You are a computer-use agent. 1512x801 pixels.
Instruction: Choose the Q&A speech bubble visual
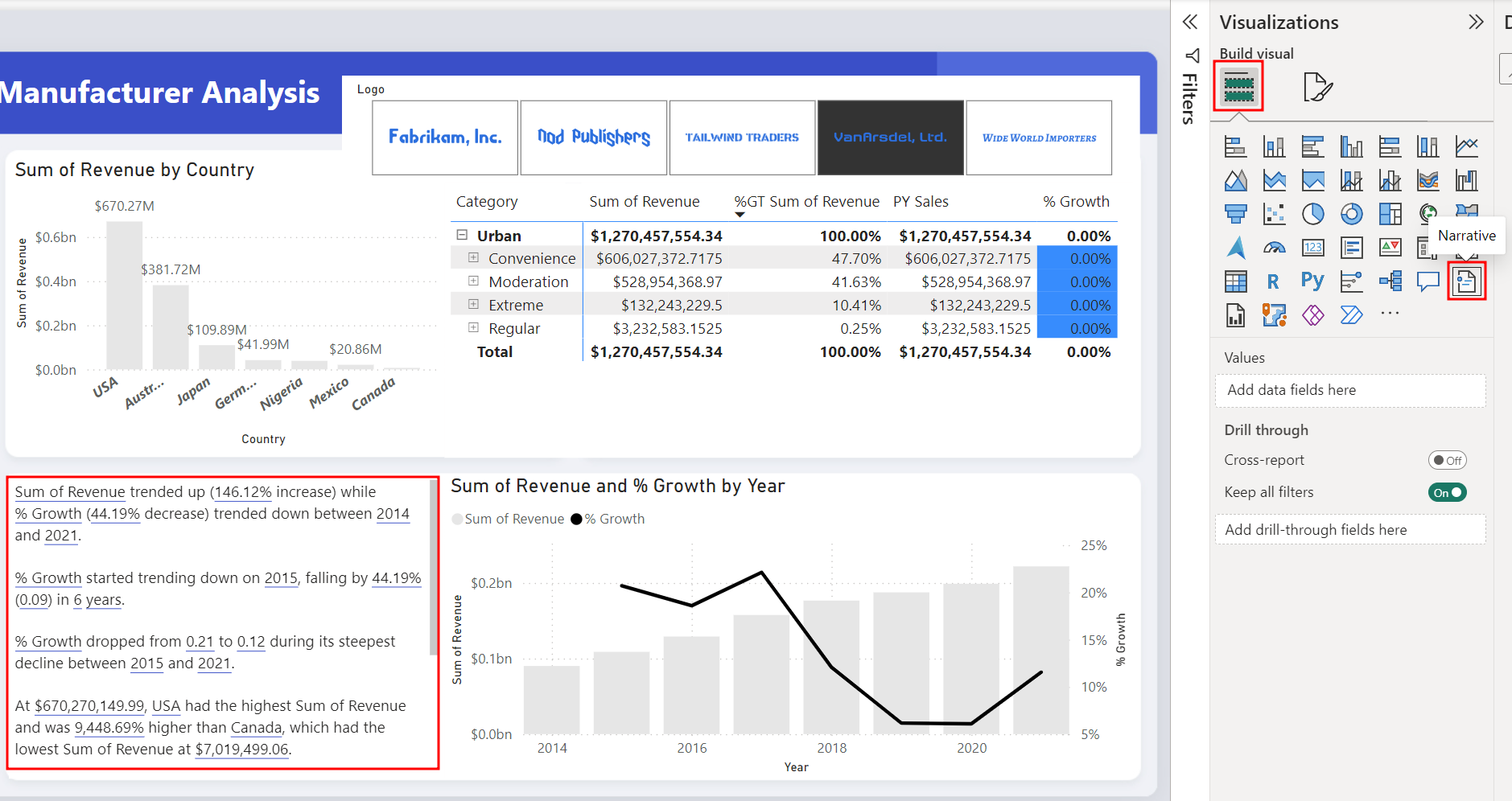(x=1428, y=281)
